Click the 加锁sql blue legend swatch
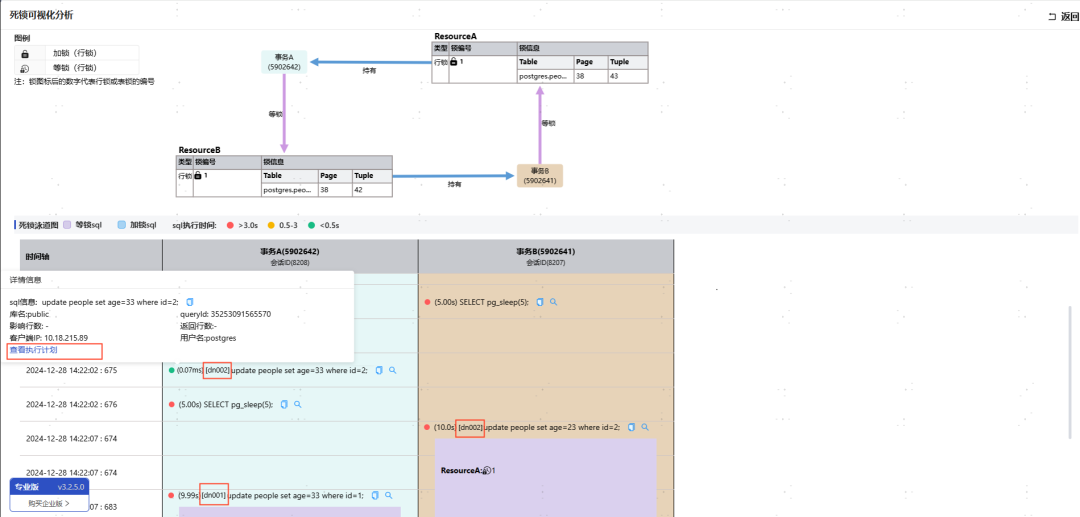This screenshot has width=1080, height=517. tap(121, 224)
